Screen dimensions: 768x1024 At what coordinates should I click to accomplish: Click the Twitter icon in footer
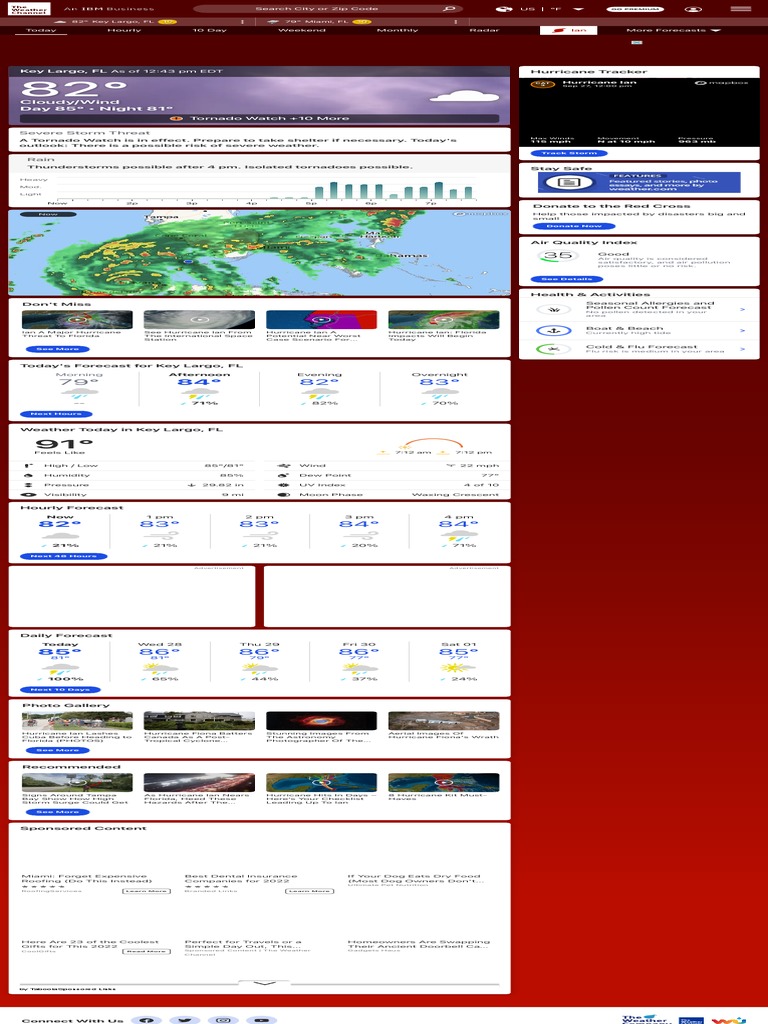(x=185, y=1019)
